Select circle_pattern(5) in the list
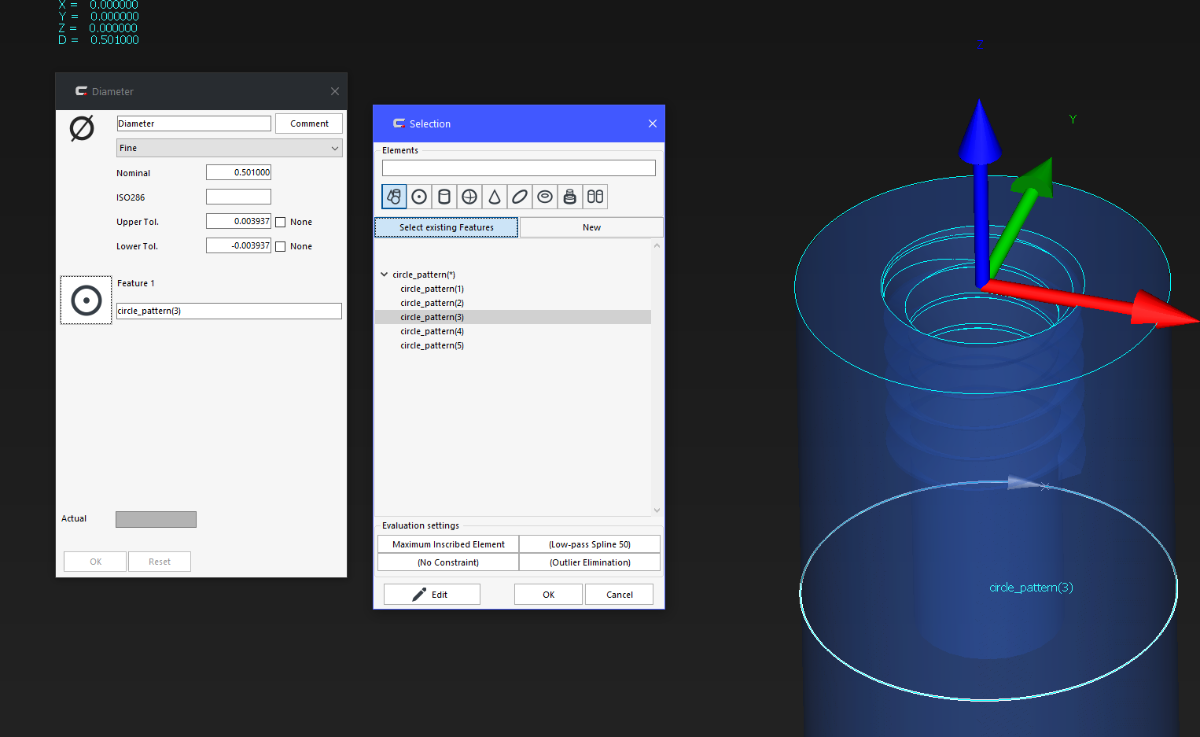1200x737 pixels. pyautogui.click(x=432, y=345)
